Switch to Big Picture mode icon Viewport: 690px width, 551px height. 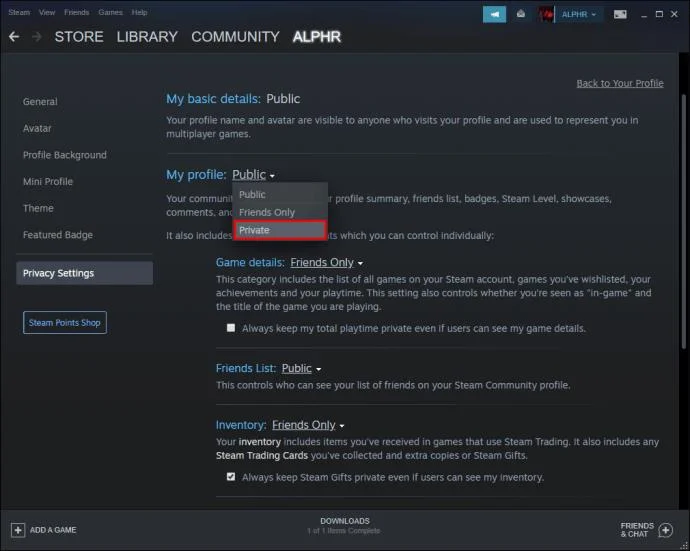620,15
